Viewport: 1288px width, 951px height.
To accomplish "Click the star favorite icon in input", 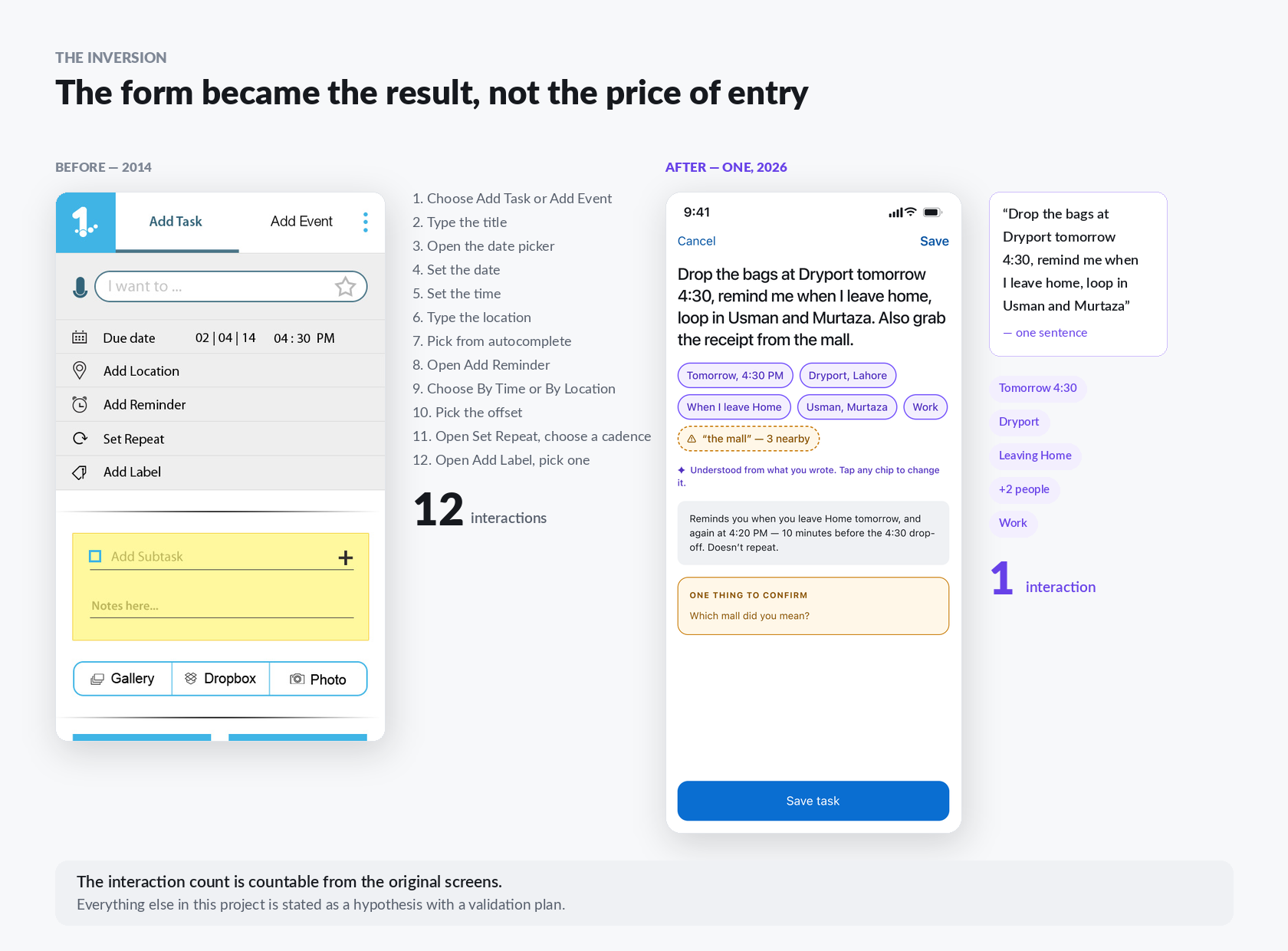I will (345, 286).
